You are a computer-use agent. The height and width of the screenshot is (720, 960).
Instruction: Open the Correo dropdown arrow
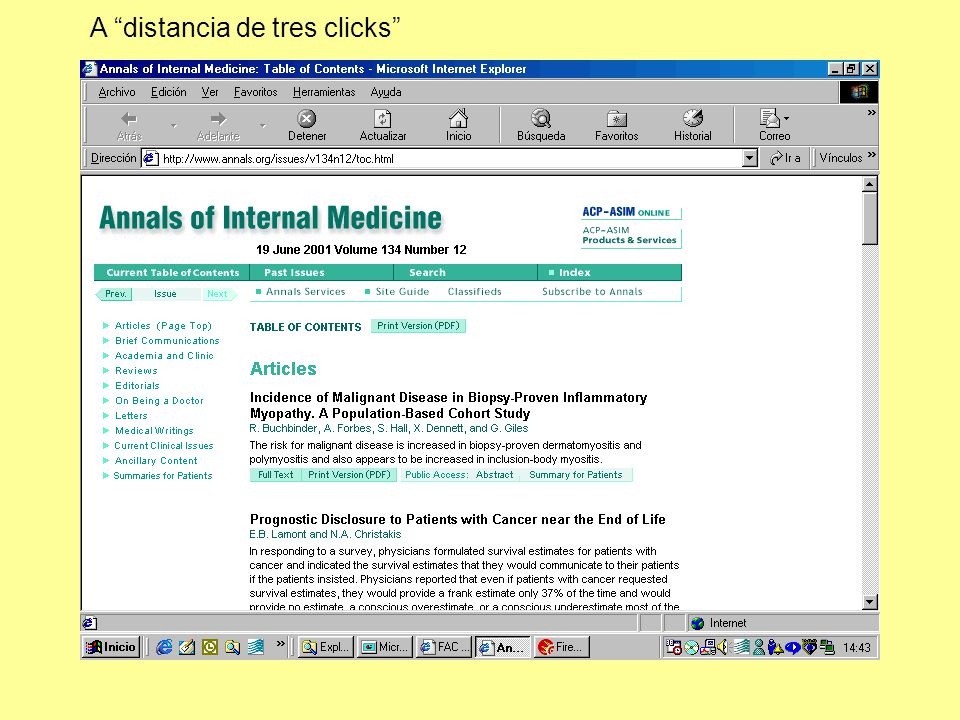click(x=787, y=118)
